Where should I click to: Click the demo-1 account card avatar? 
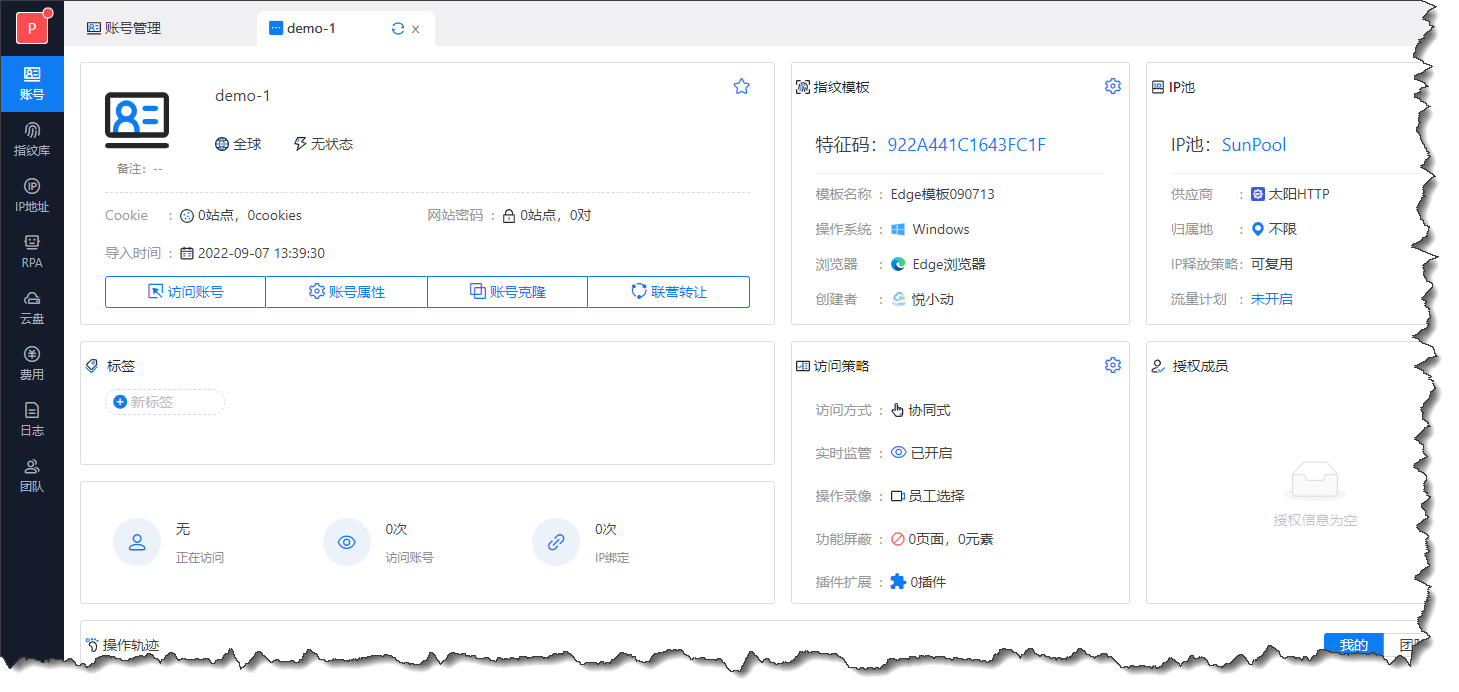[x=137, y=120]
